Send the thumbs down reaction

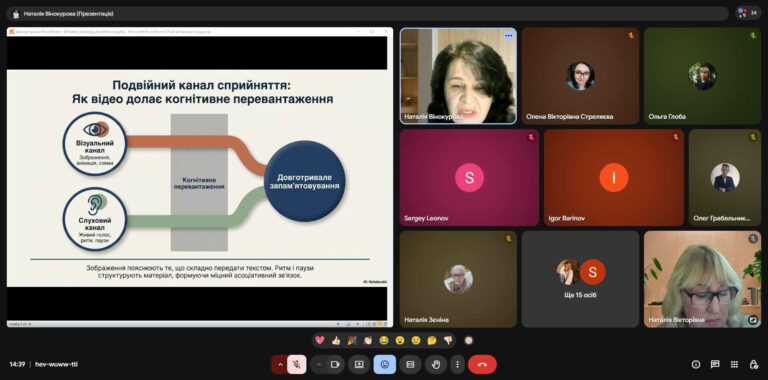pyautogui.click(x=448, y=340)
